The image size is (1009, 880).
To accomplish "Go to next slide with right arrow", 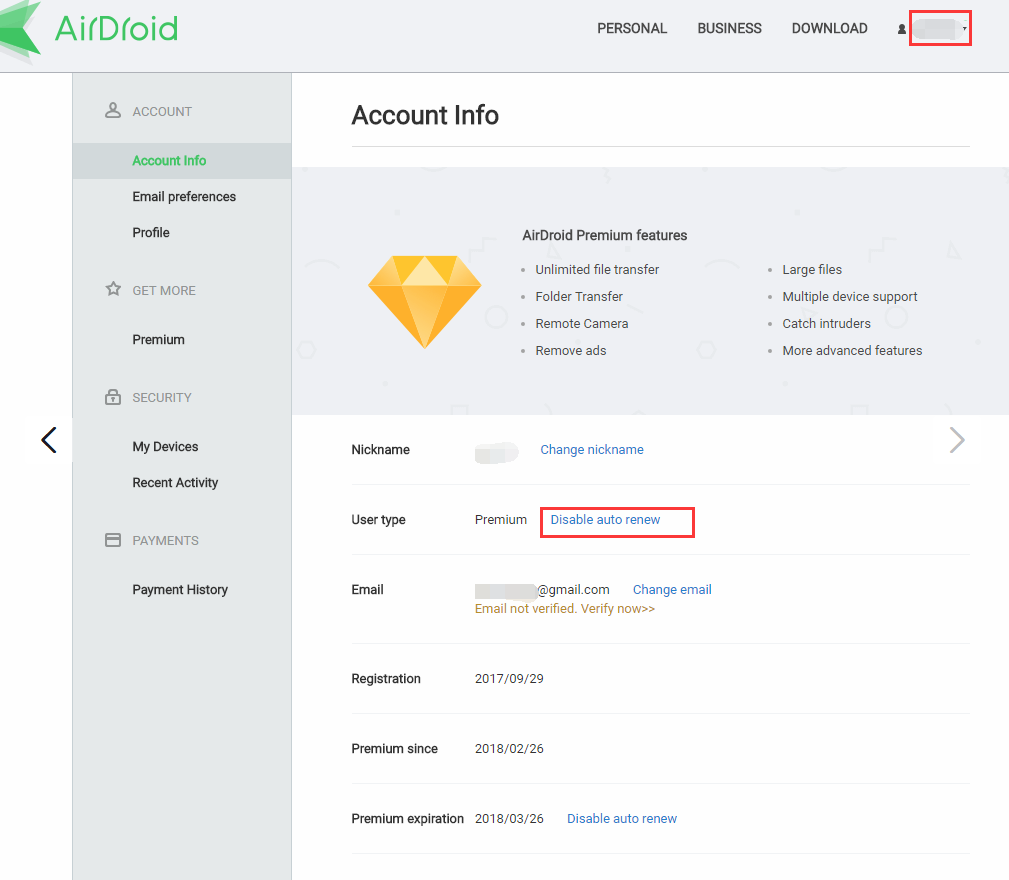I will click(957, 440).
